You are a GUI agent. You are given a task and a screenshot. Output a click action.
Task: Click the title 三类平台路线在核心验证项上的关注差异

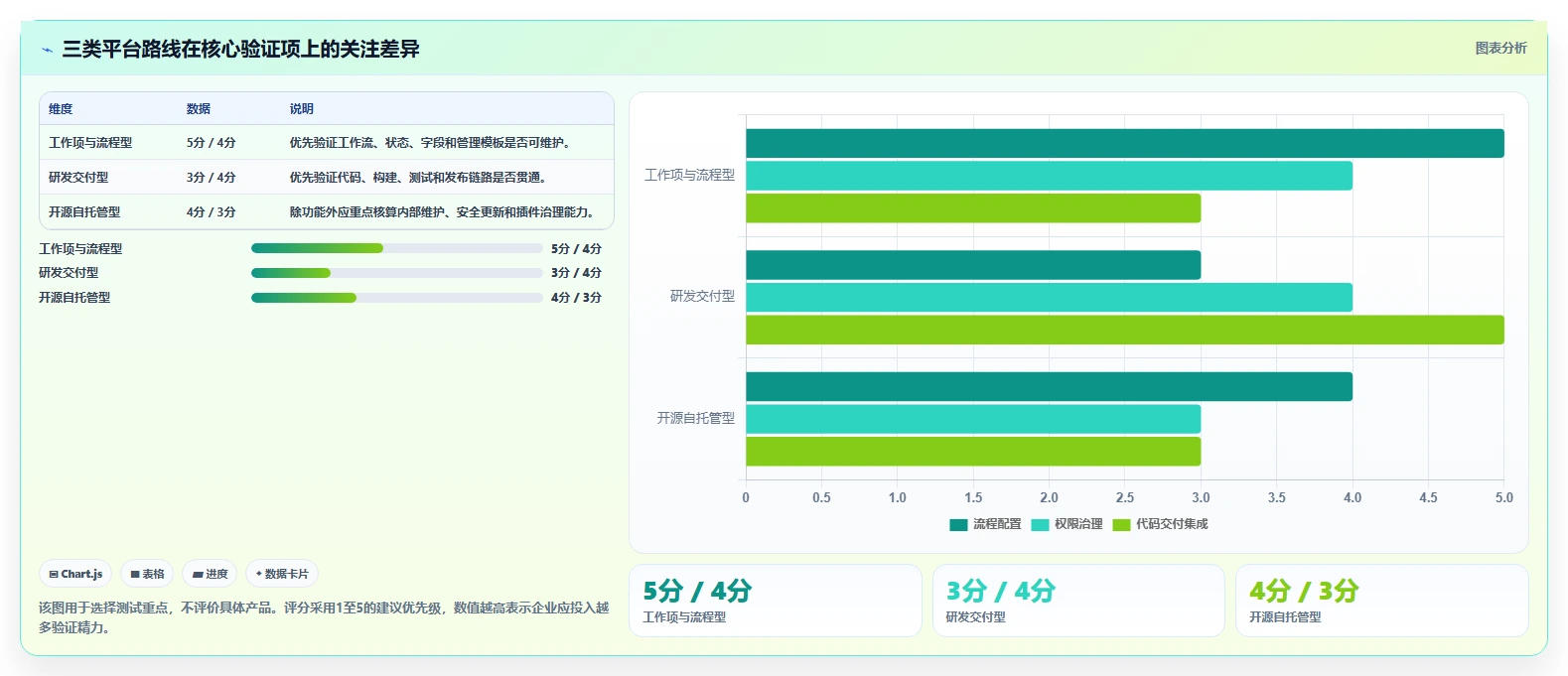pos(241,49)
